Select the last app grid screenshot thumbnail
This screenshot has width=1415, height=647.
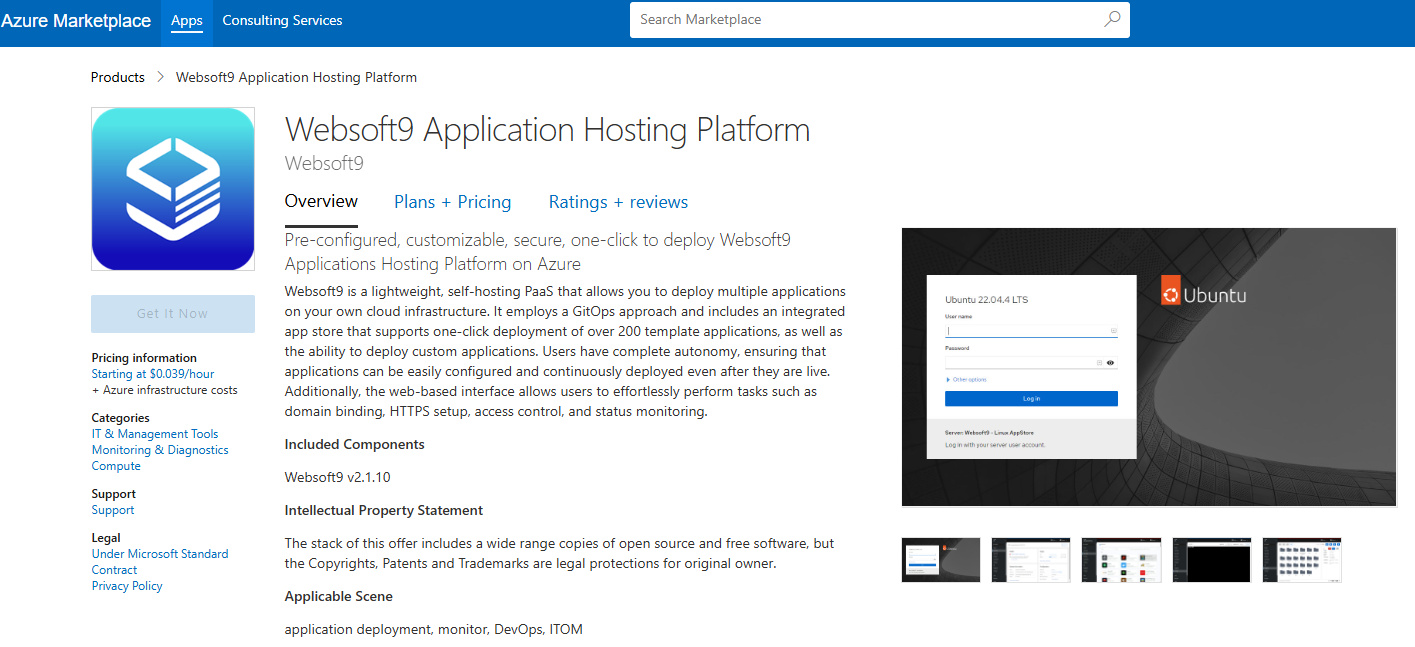tap(1301, 559)
